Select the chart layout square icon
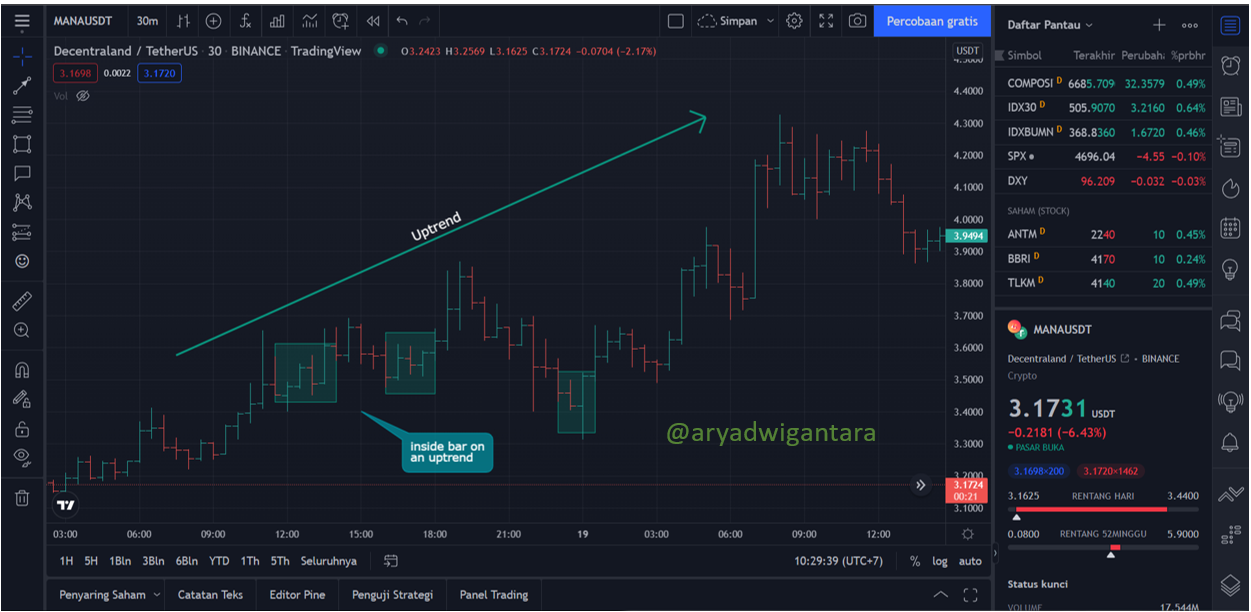This screenshot has height=612, width=1251. click(x=675, y=20)
